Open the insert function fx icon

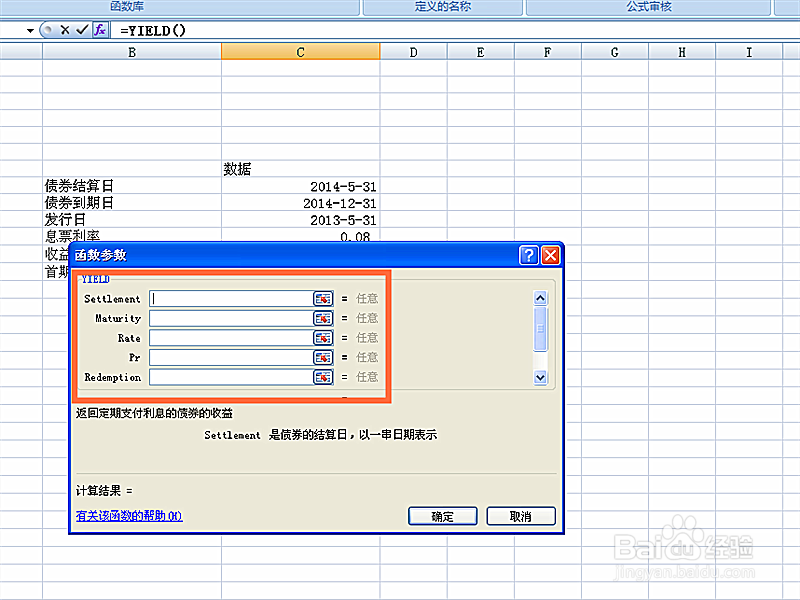100,30
